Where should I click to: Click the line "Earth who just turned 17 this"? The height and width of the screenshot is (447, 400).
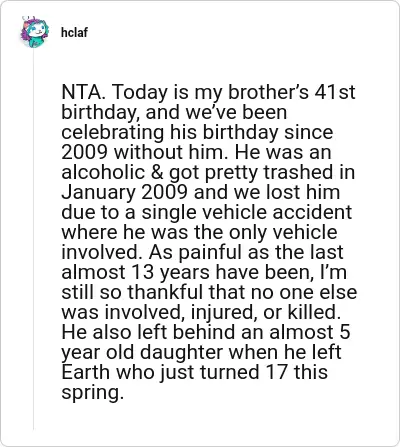pos(194,372)
